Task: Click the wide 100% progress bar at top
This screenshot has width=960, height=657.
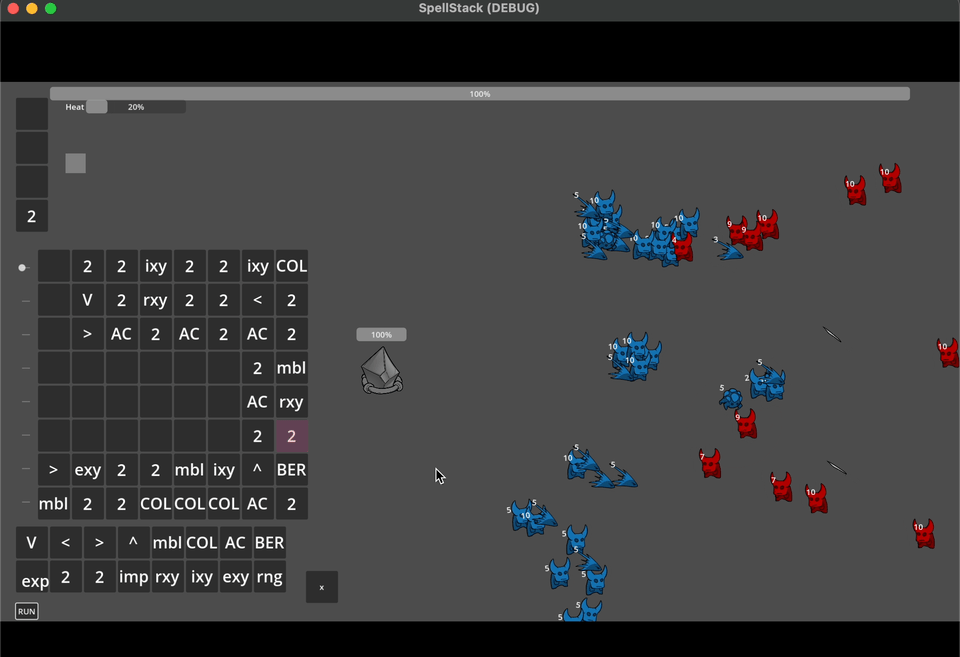Action: (479, 94)
